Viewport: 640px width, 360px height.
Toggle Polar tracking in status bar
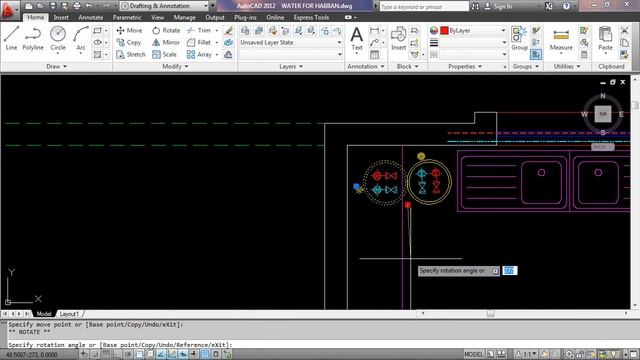click(128, 354)
